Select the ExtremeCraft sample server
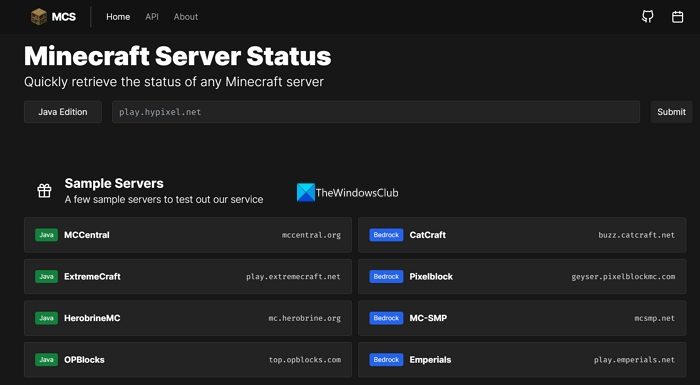 pyautogui.click(x=188, y=276)
